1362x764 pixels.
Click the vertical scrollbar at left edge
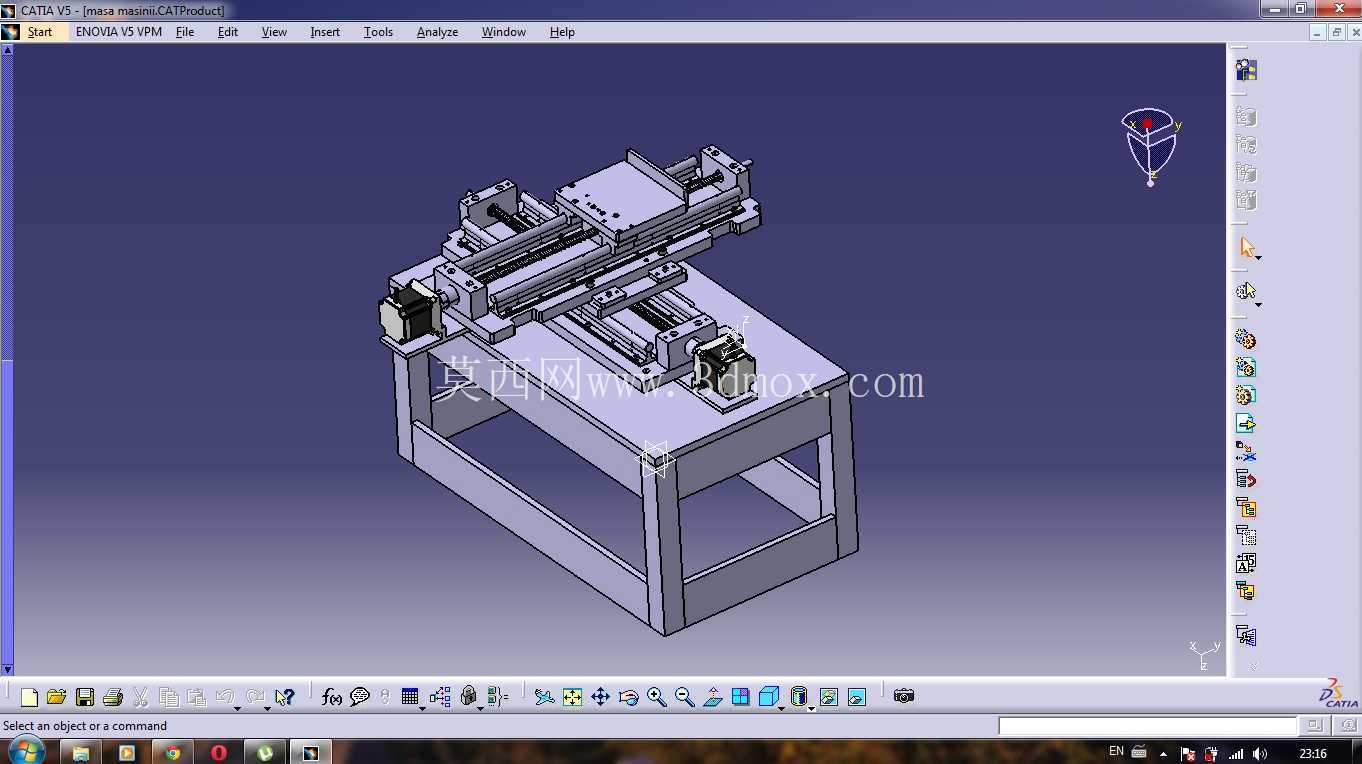(x=7, y=360)
